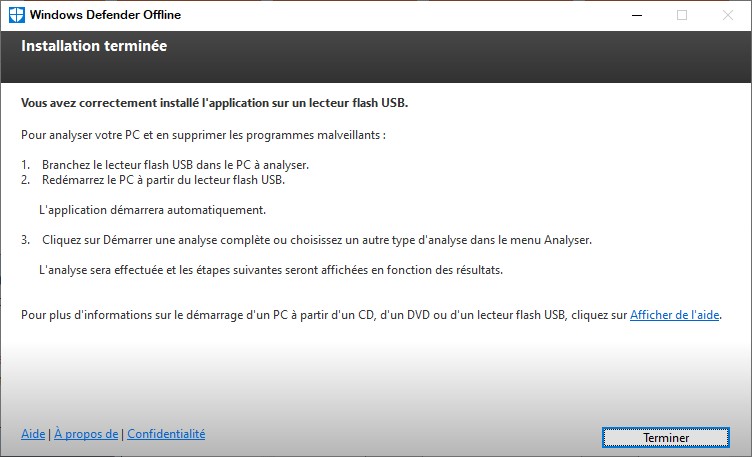
Task: Click the Pour plus d'informations sentence
Action: (324, 315)
